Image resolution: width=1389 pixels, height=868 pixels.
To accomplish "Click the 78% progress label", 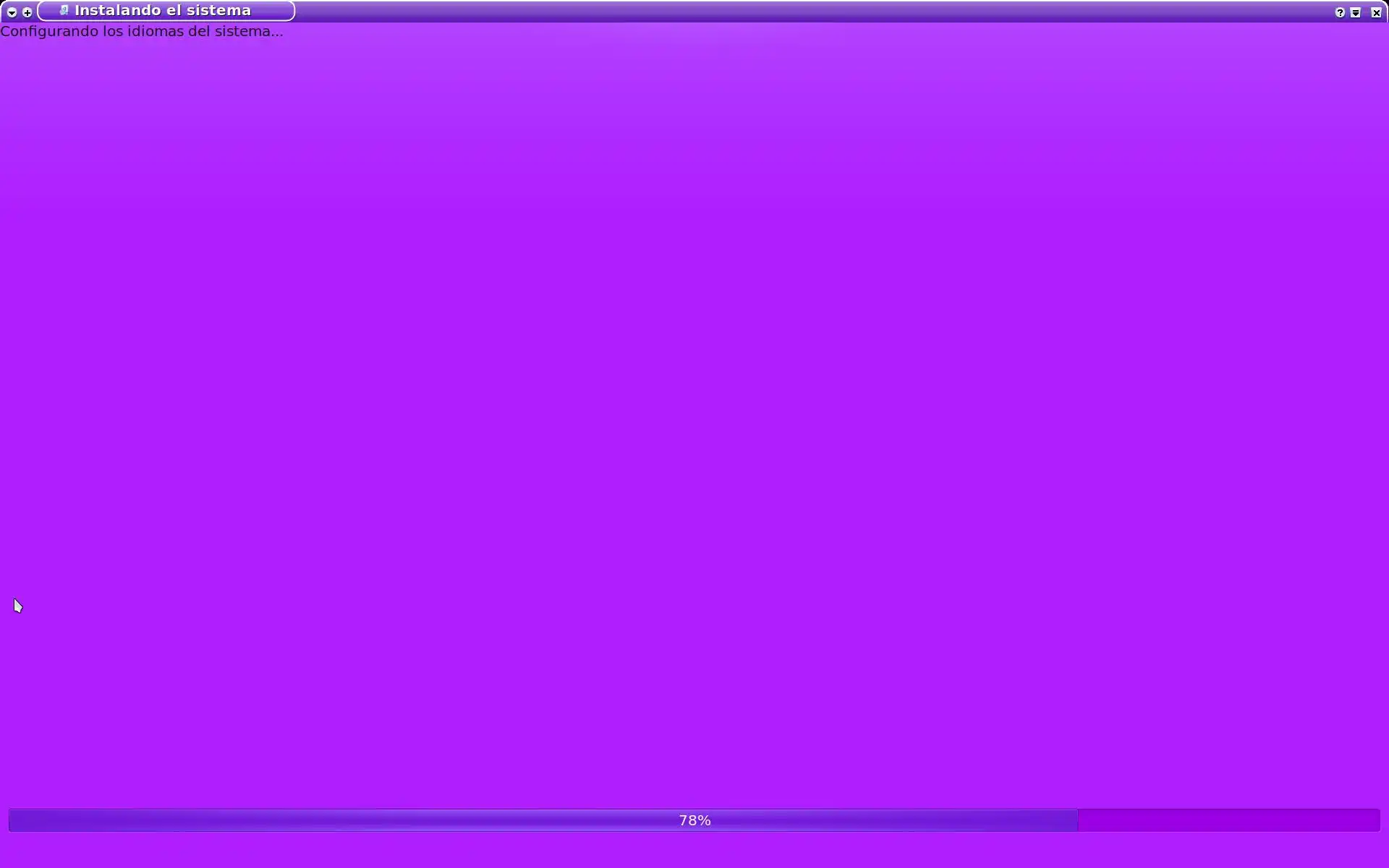I will point(694,820).
